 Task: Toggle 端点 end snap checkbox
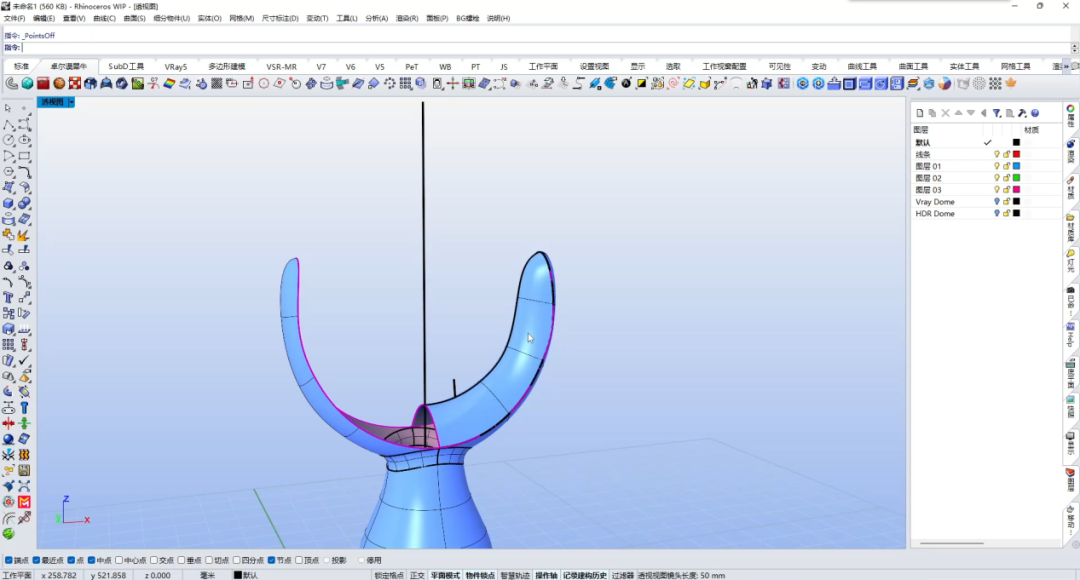click(x=9, y=560)
